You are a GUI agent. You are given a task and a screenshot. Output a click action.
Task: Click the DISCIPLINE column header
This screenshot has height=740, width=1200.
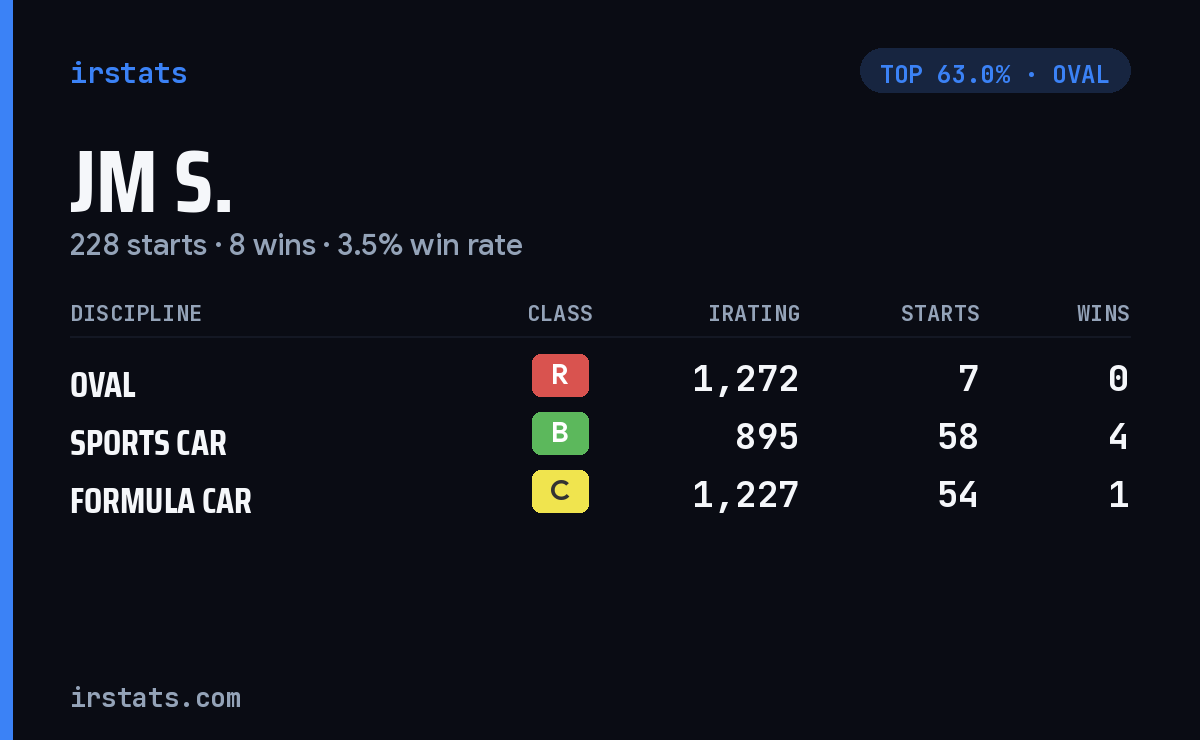pyautogui.click(x=136, y=313)
